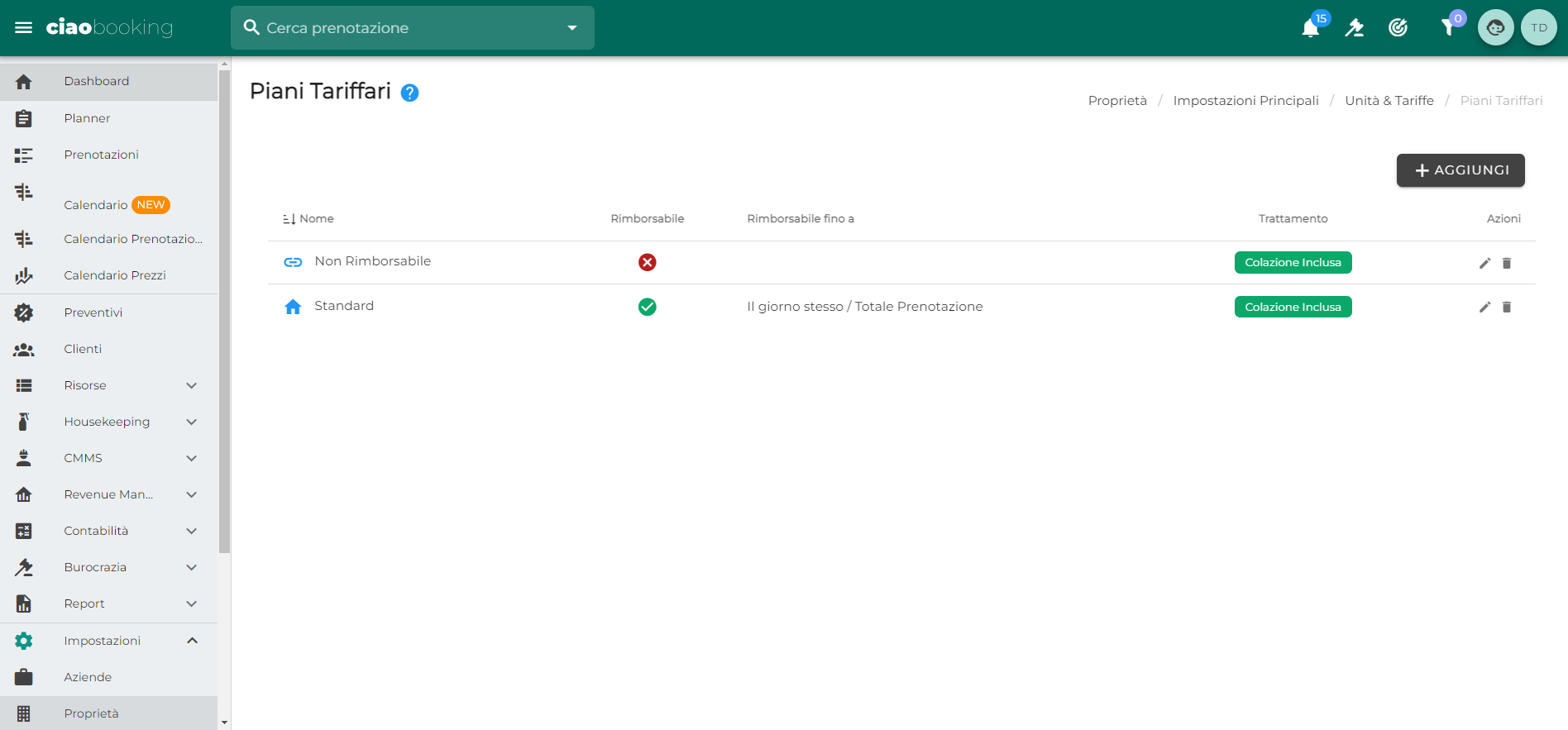This screenshot has height=730, width=1568.
Task: Expand the Burocrazia submenu
Action: tap(192, 567)
